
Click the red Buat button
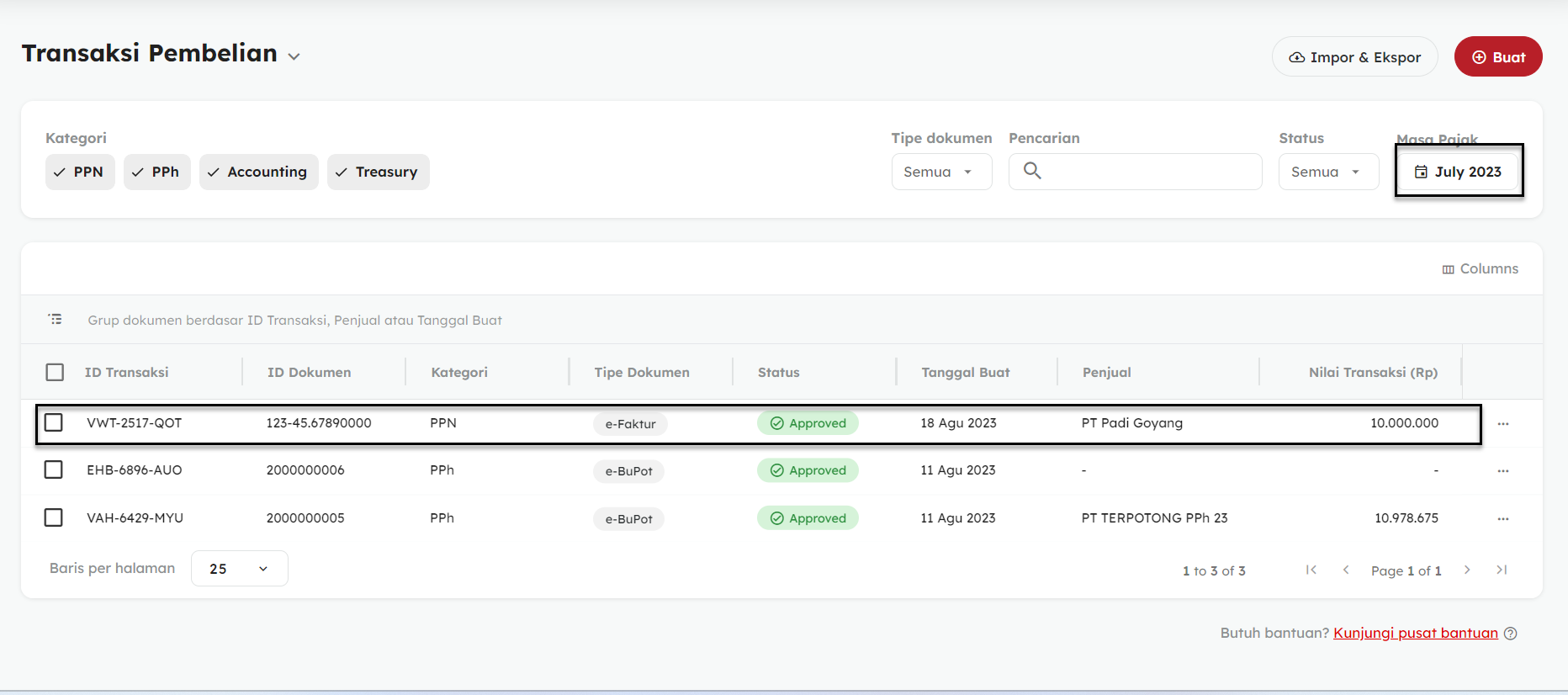pos(1497,57)
